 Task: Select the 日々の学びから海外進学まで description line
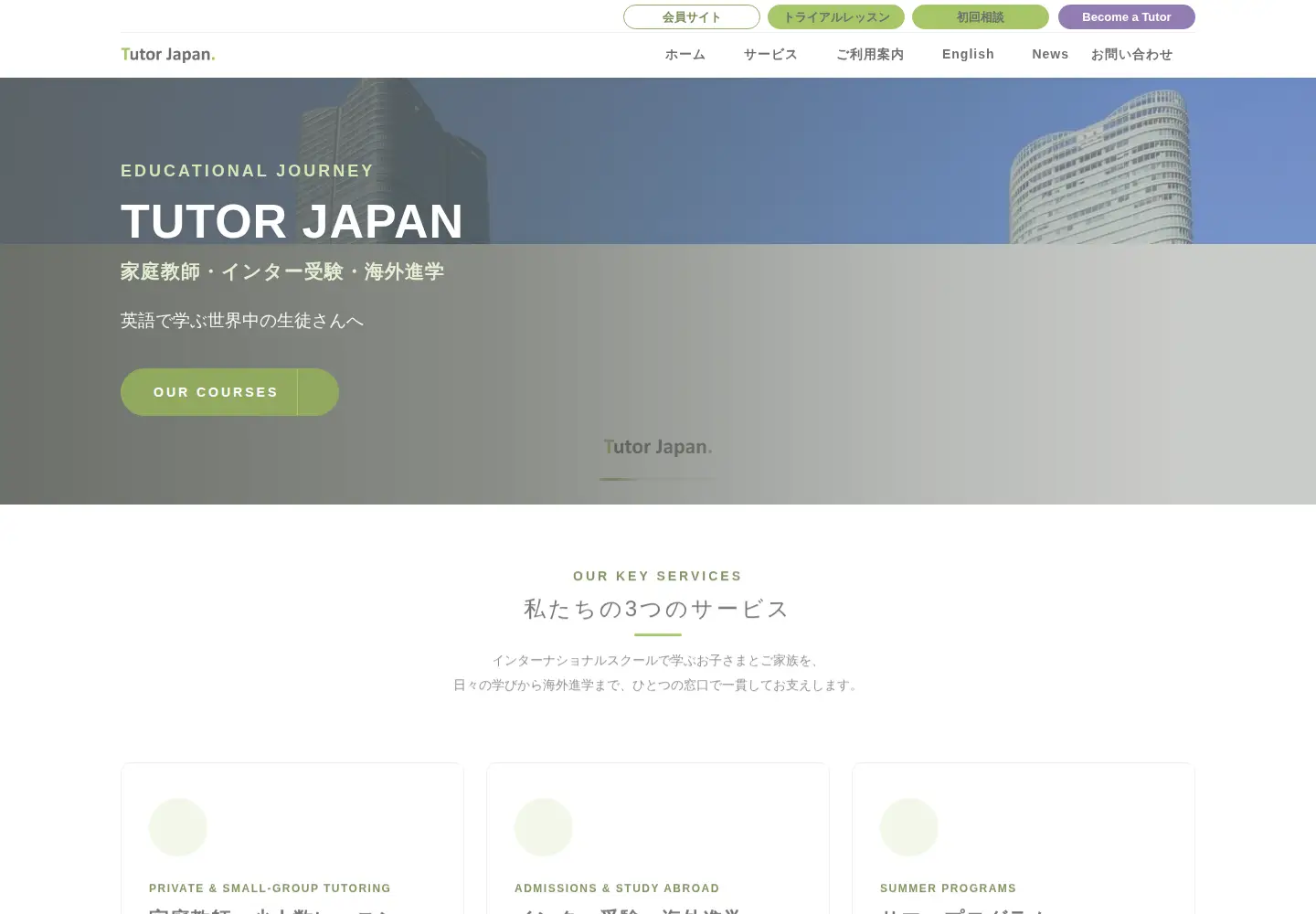coord(658,685)
